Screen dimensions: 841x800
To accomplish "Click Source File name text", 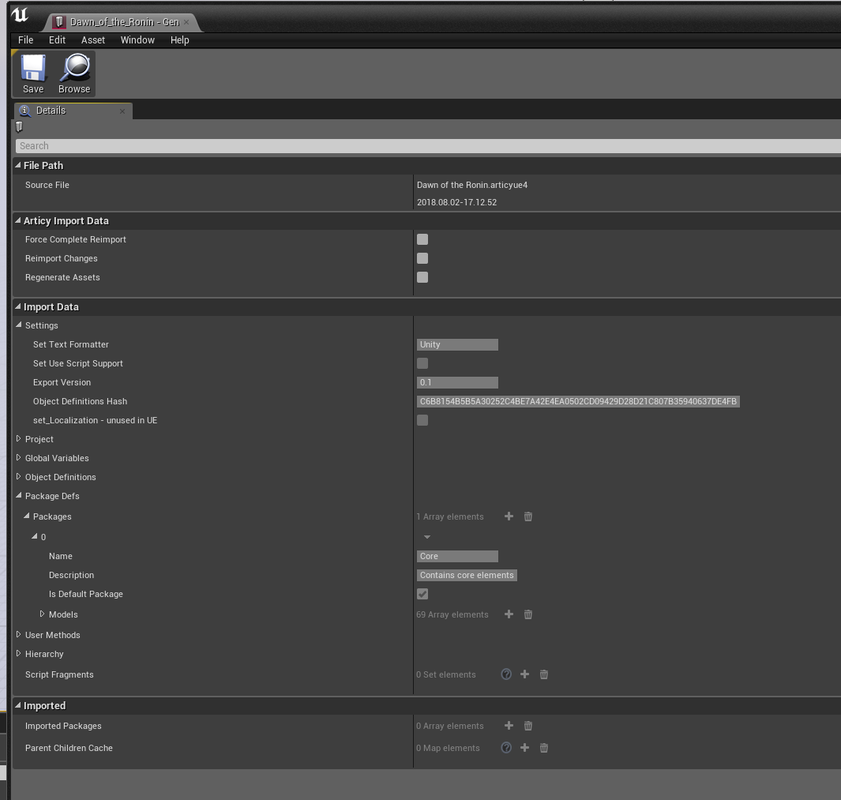I will tap(472, 185).
